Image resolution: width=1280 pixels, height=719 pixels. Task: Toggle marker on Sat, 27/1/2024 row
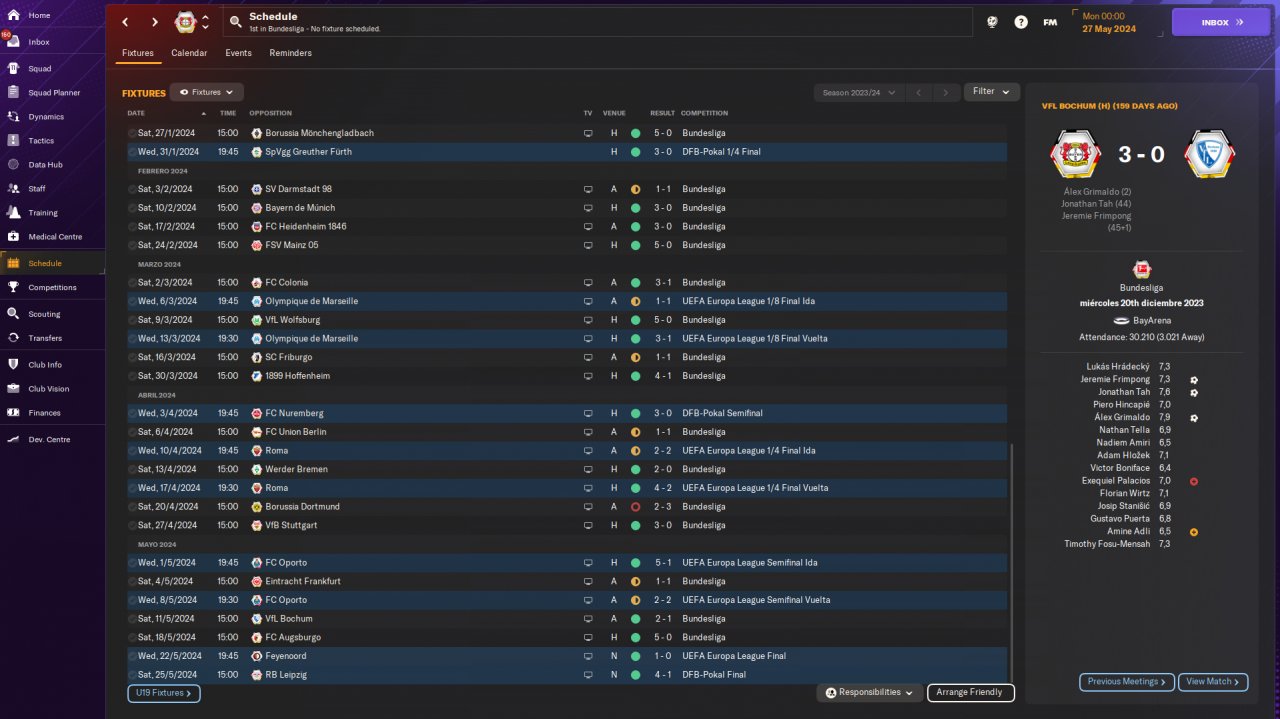132,133
